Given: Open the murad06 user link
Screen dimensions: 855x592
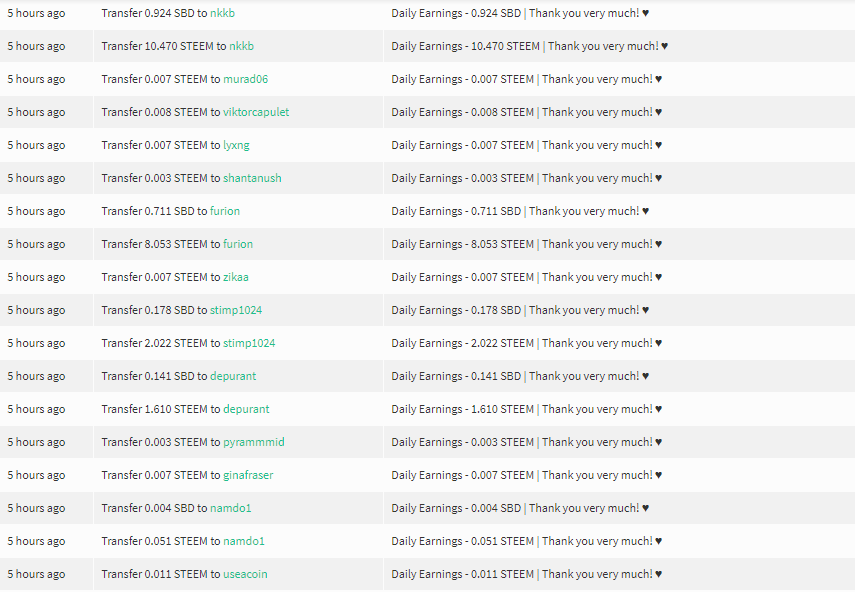Looking at the screenshot, I should click(245, 79).
